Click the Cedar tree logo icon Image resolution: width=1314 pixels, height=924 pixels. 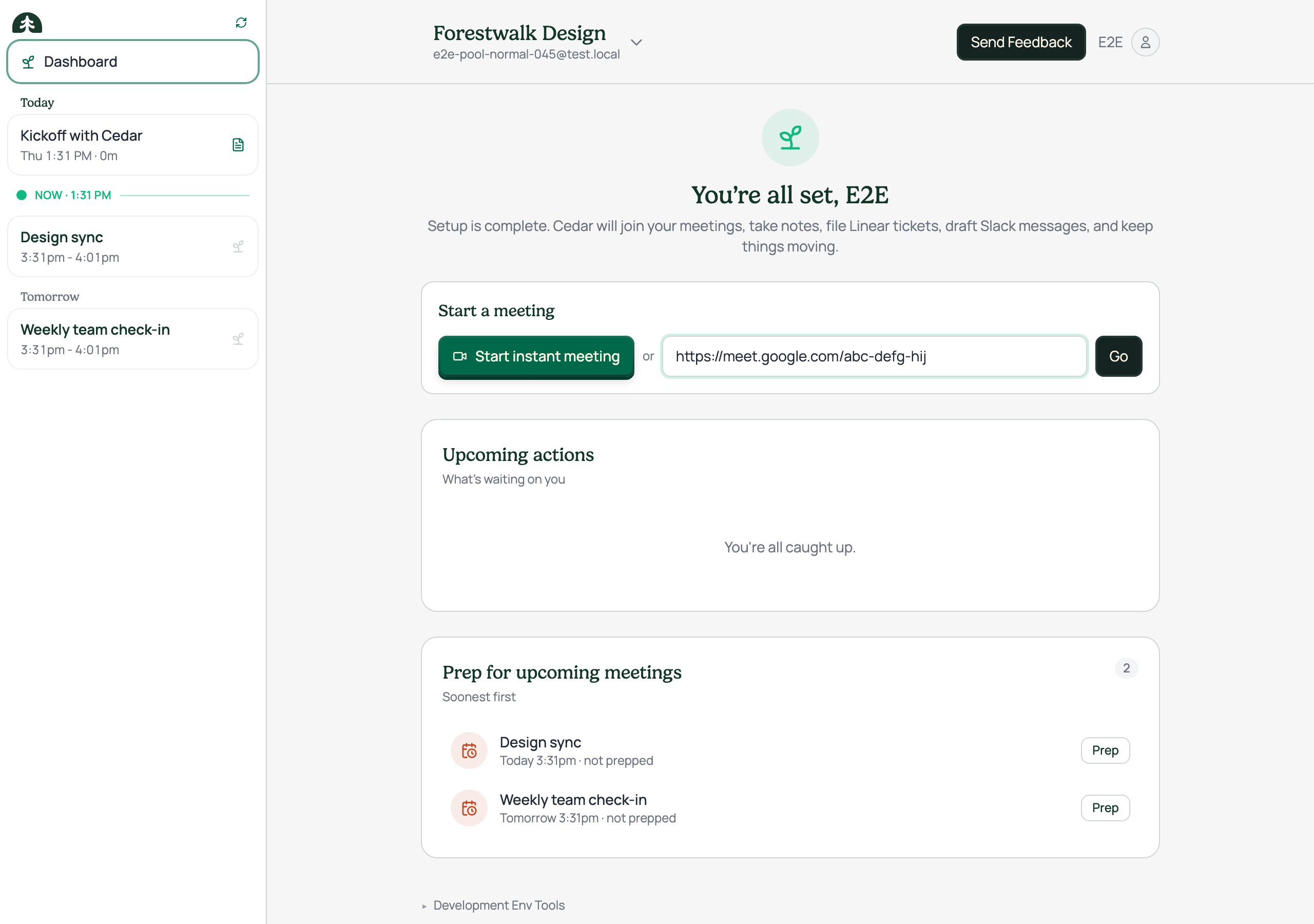tap(27, 22)
